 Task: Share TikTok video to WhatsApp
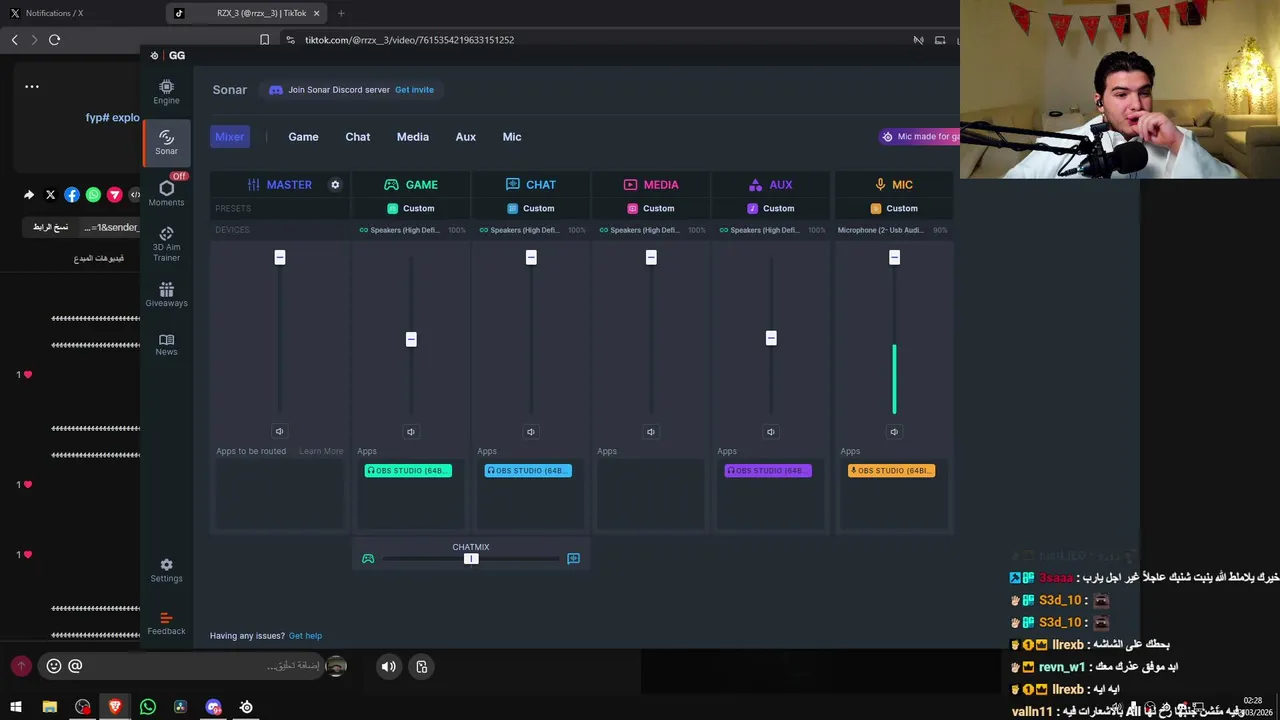tap(93, 195)
